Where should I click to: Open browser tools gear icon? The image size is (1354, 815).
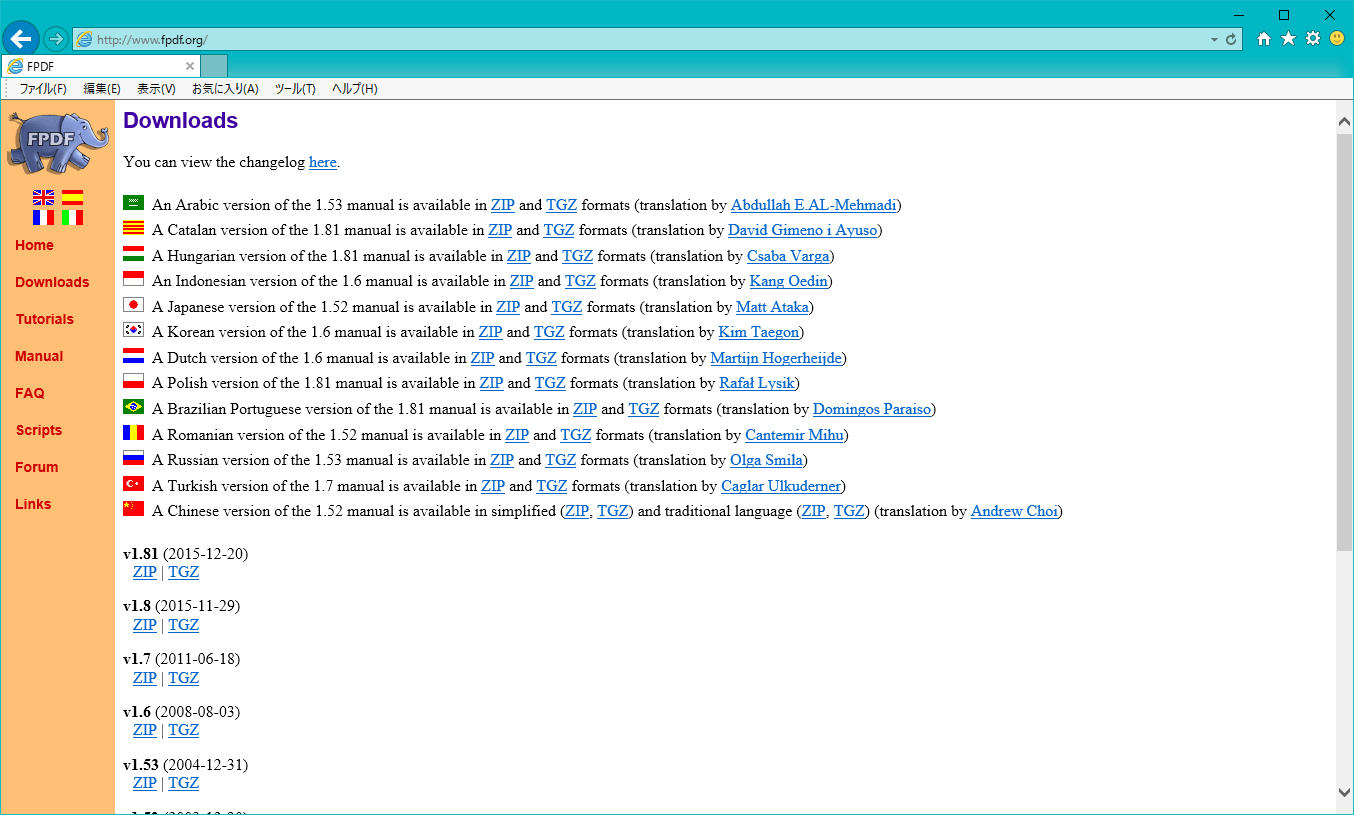1313,39
